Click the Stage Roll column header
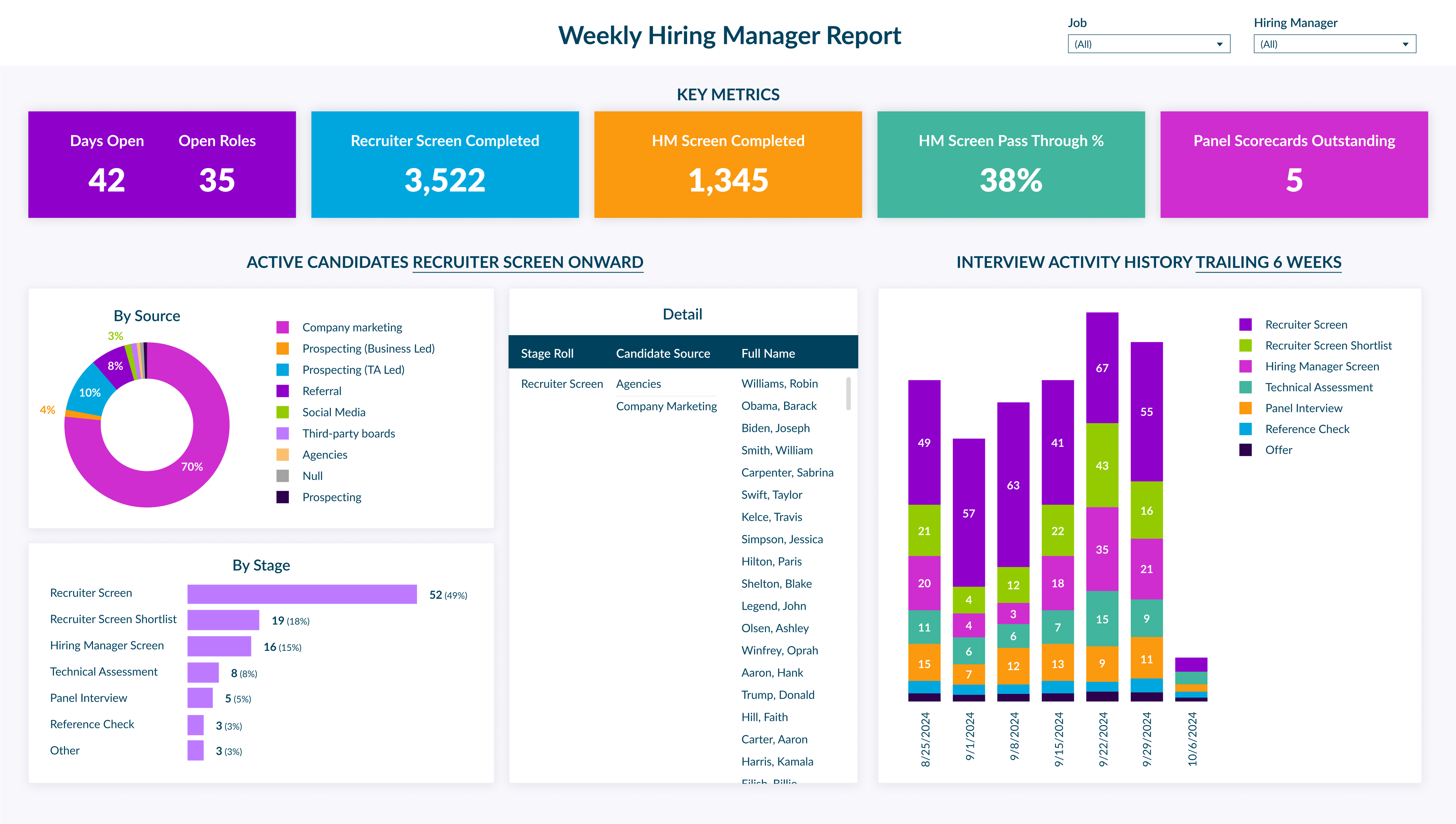This screenshot has height=824, width=1456. click(x=547, y=353)
